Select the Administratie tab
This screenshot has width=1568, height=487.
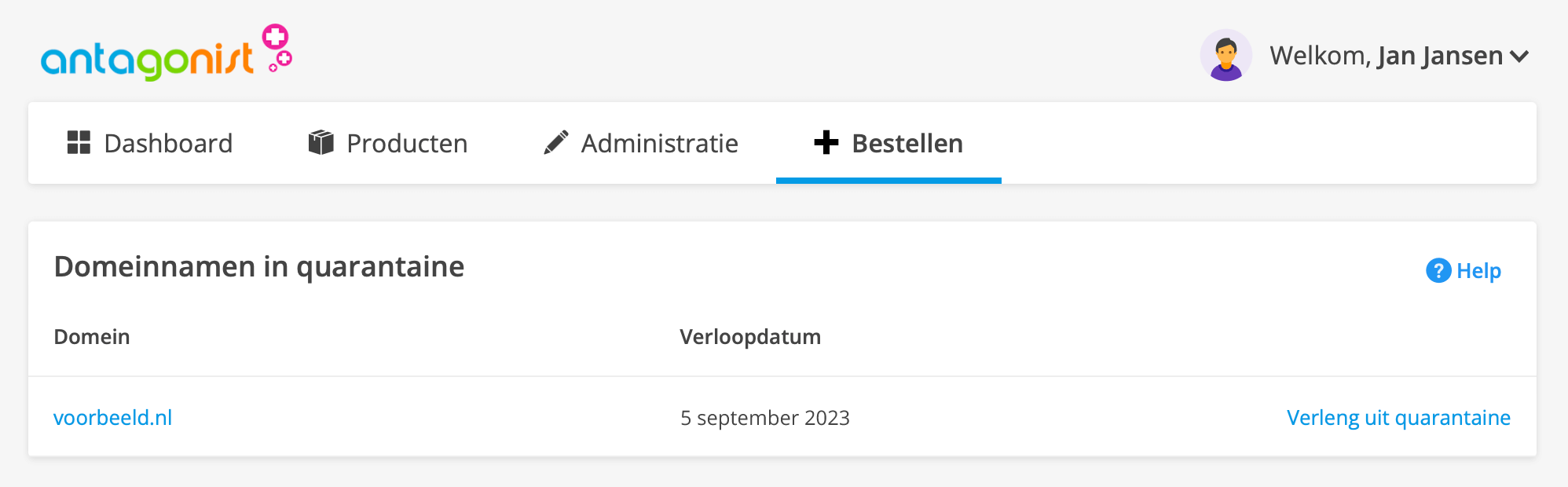658,143
